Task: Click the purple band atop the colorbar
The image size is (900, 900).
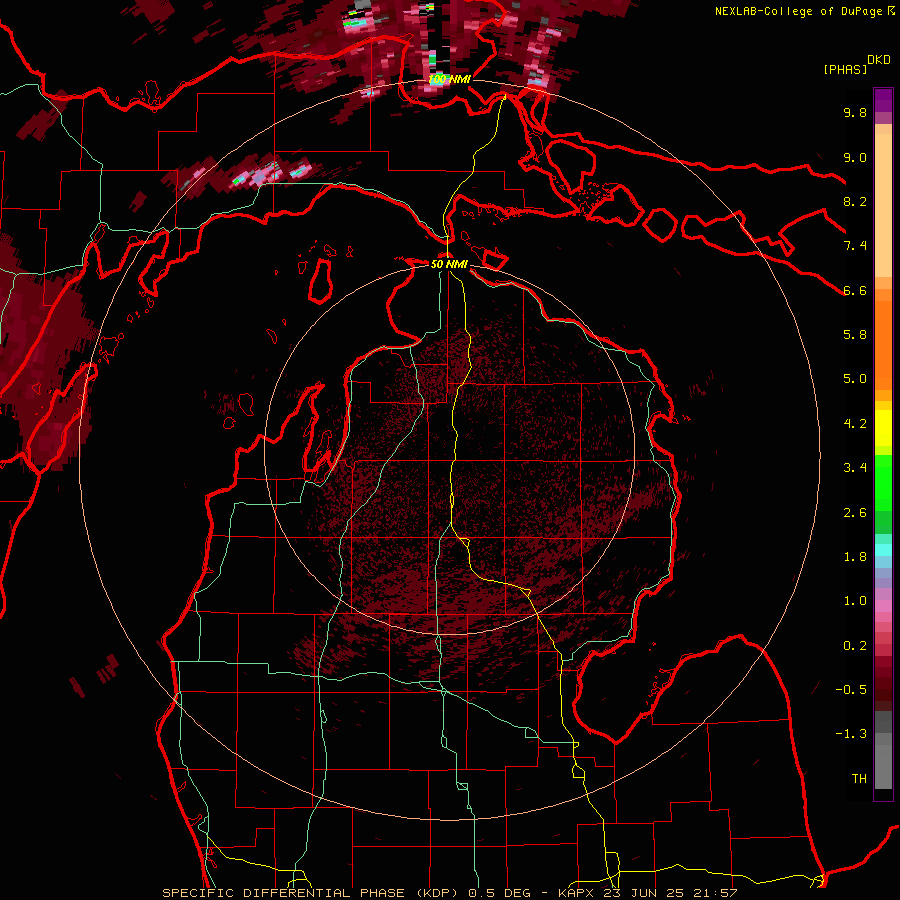Action: (883, 100)
